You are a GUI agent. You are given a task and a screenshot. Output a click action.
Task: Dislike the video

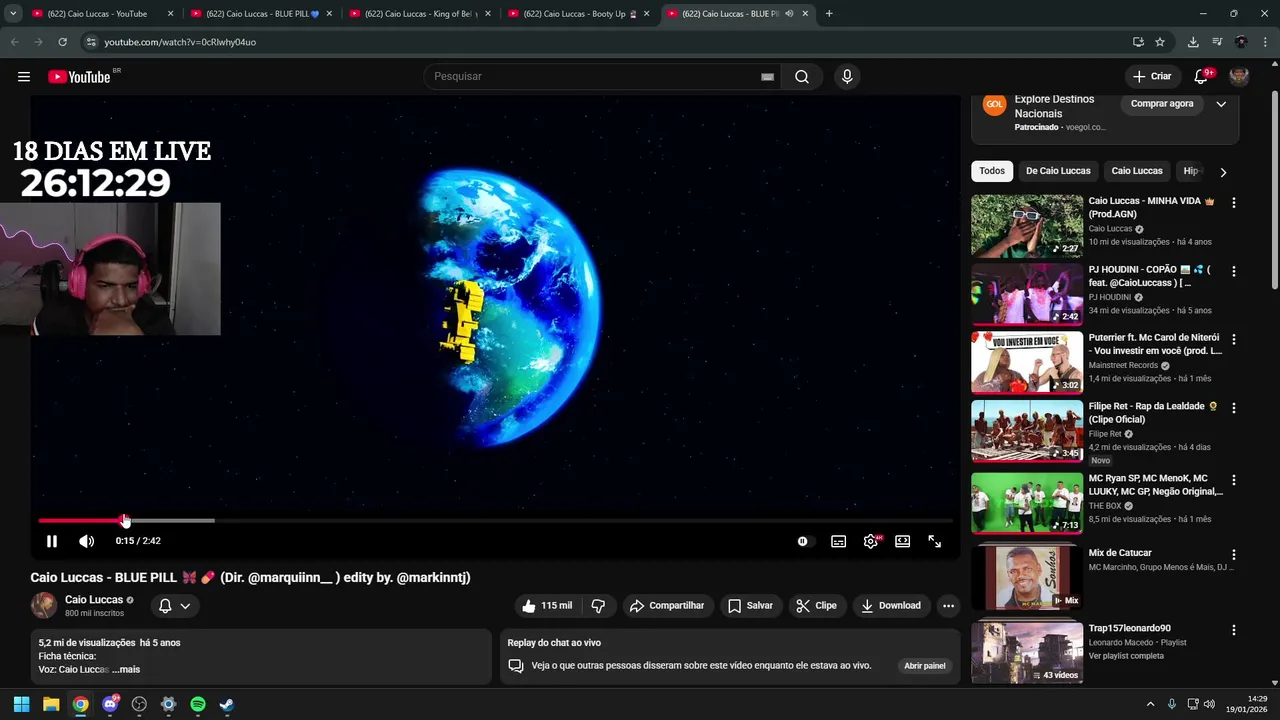click(598, 606)
